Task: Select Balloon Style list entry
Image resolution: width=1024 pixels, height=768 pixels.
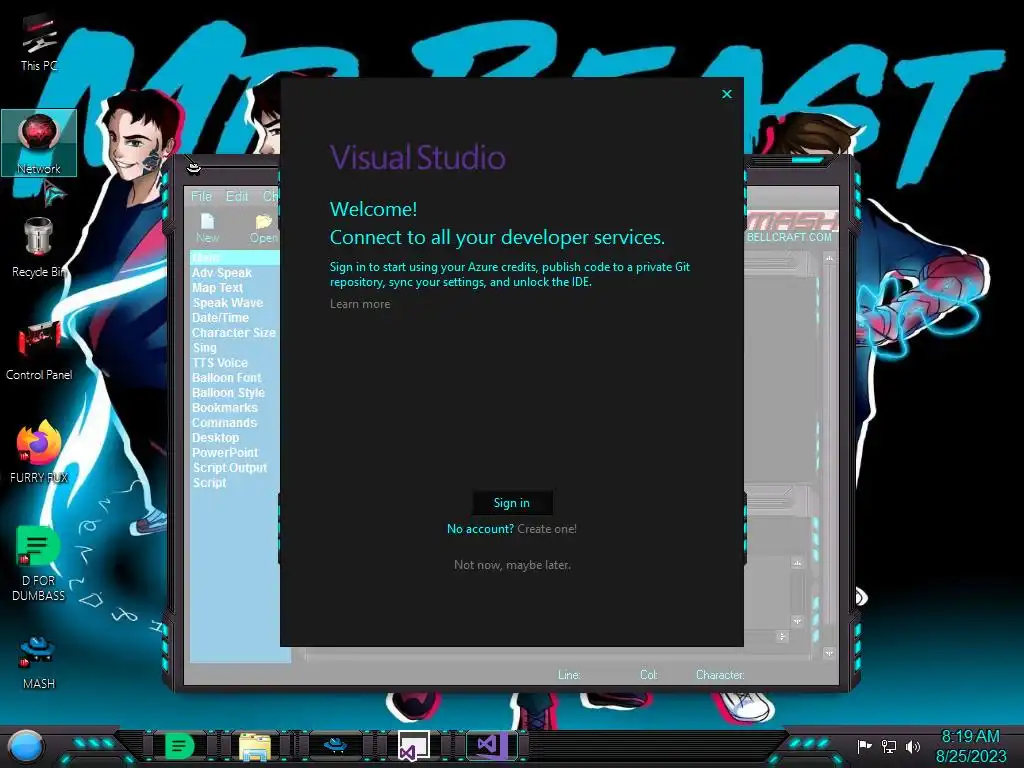Action: point(229,393)
